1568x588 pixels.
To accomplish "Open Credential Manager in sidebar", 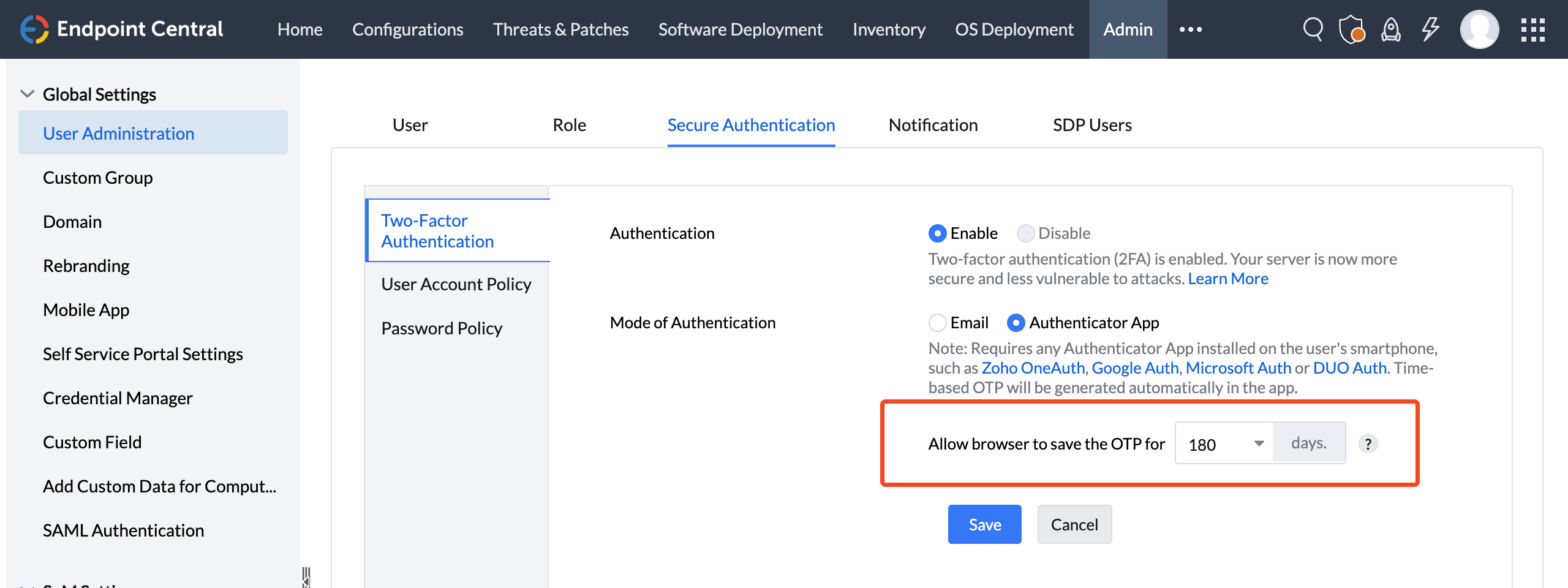I will click(x=118, y=398).
